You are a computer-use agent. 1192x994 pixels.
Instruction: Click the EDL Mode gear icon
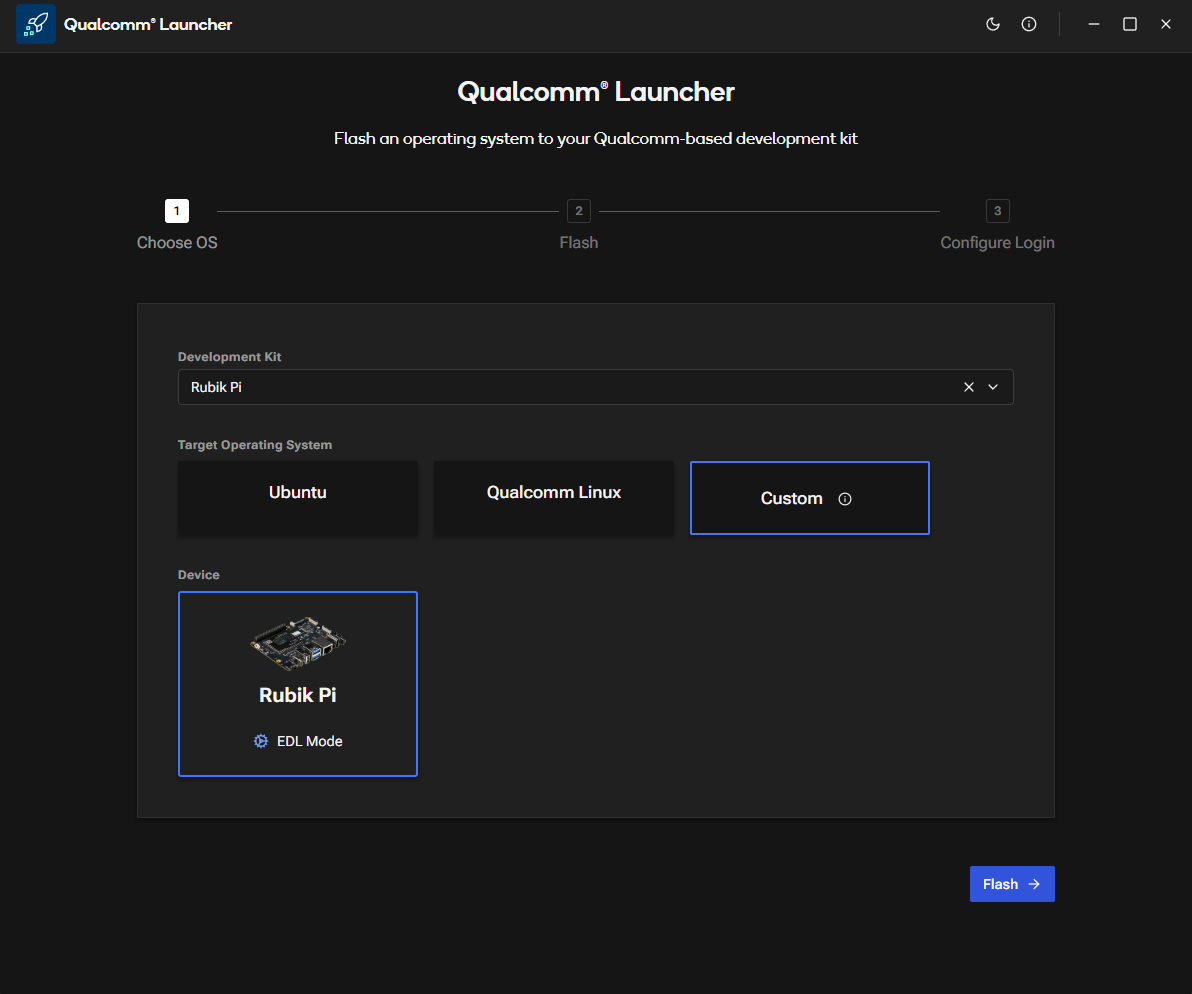coord(261,741)
